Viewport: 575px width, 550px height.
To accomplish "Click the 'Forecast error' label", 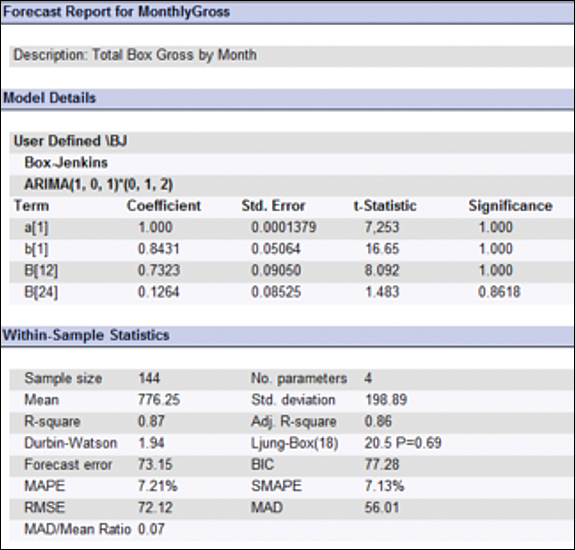I will pos(68,465).
